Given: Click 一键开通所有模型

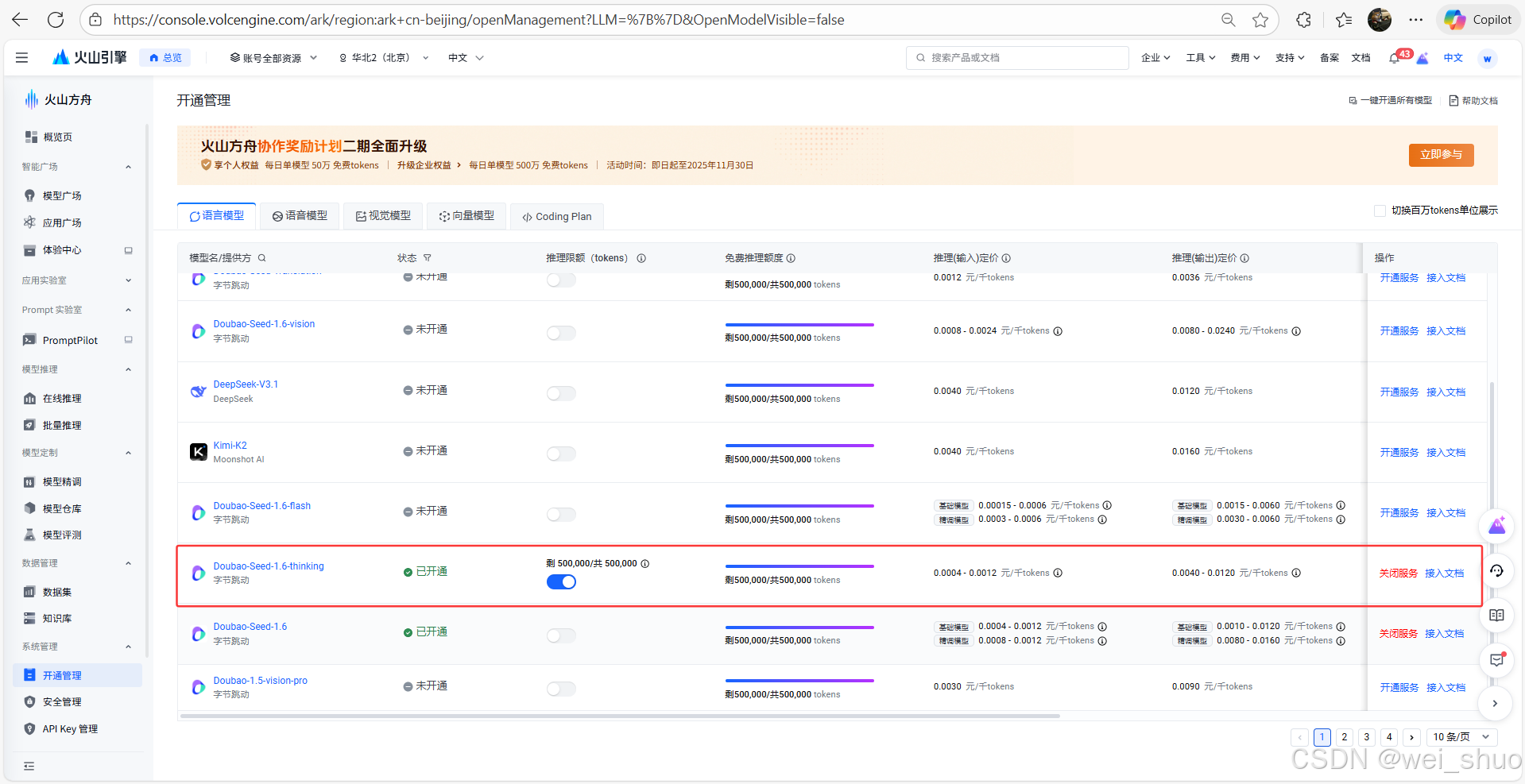Looking at the screenshot, I should [x=1390, y=101].
